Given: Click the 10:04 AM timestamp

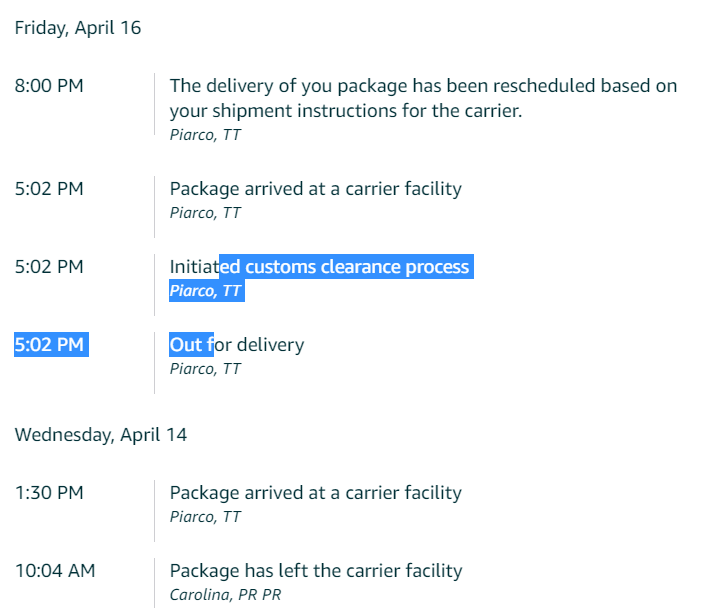Looking at the screenshot, I should 55,571.
